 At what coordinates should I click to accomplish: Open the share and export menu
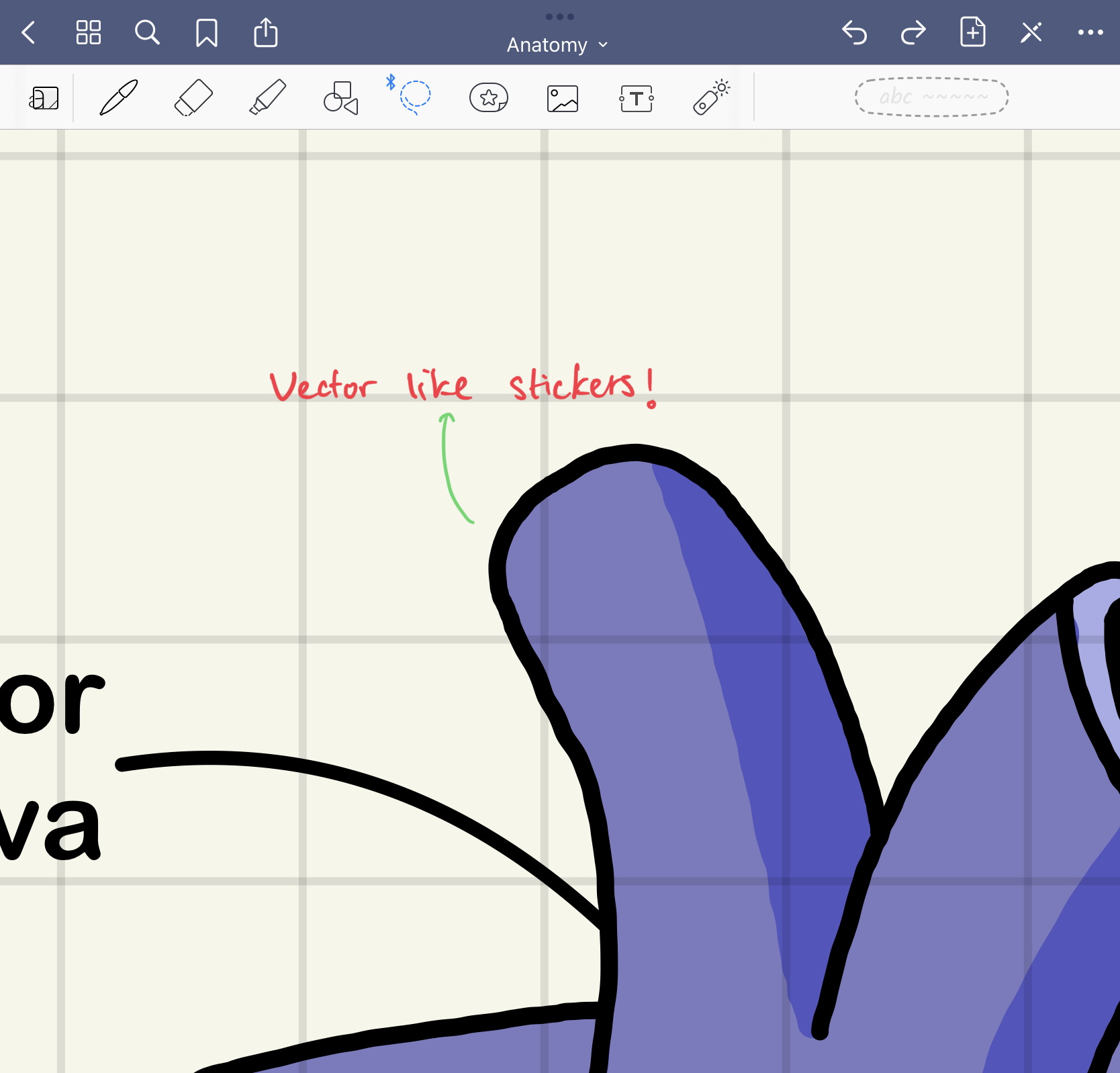[266, 32]
